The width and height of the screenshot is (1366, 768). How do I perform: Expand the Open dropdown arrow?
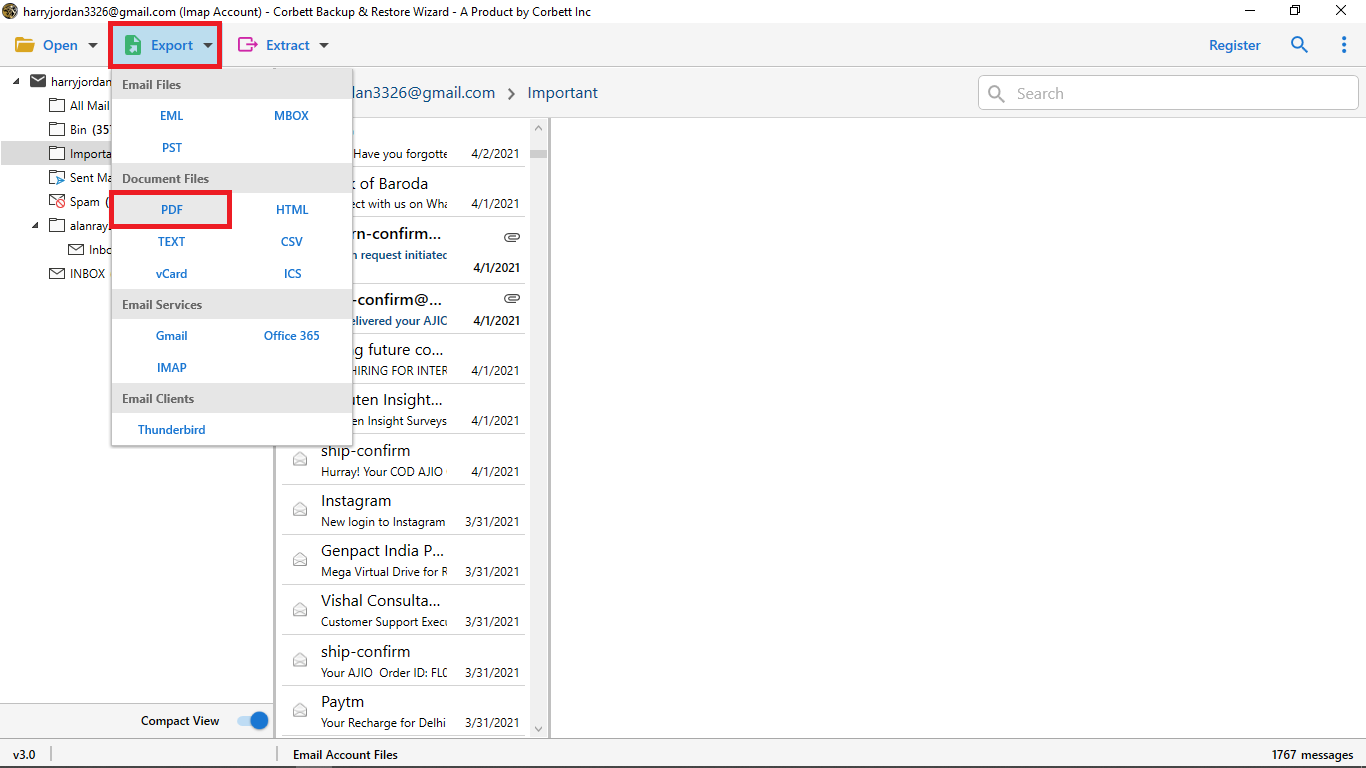(93, 46)
